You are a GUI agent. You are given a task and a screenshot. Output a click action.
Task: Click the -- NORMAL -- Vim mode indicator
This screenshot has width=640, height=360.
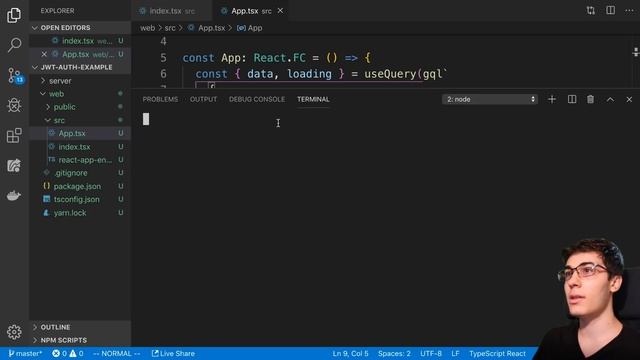[116, 353]
